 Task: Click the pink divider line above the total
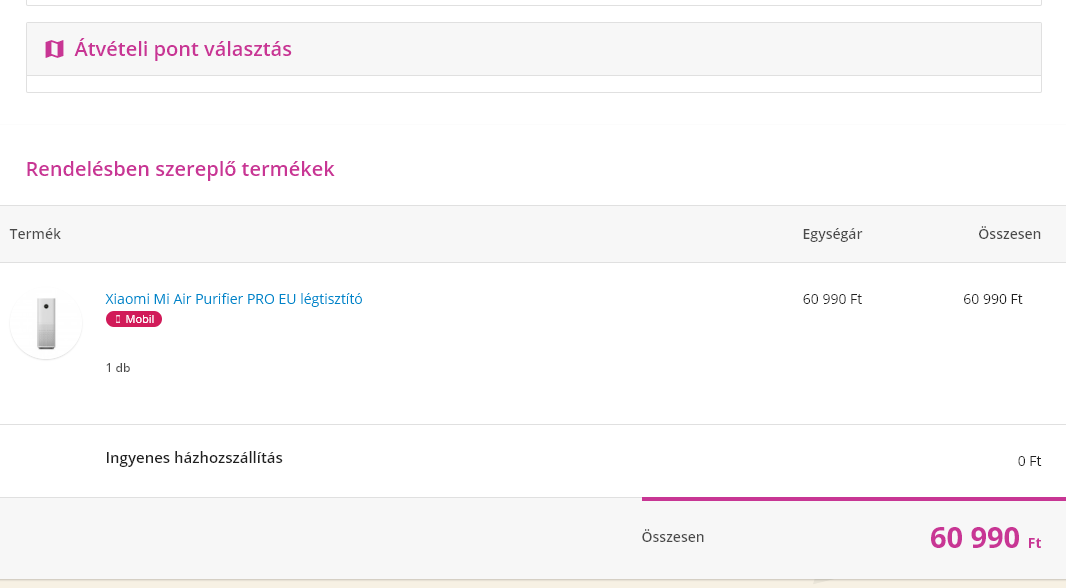tap(854, 499)
